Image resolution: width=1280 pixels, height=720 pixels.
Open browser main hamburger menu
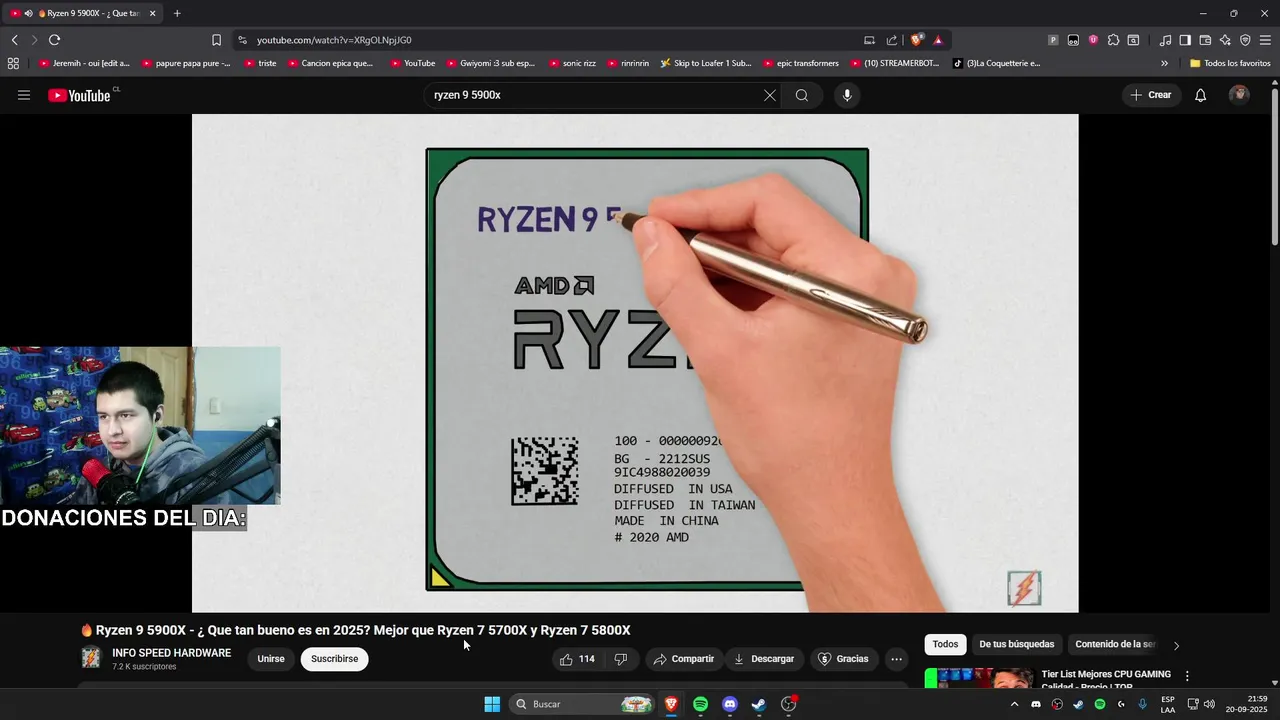coord(1265,40)
